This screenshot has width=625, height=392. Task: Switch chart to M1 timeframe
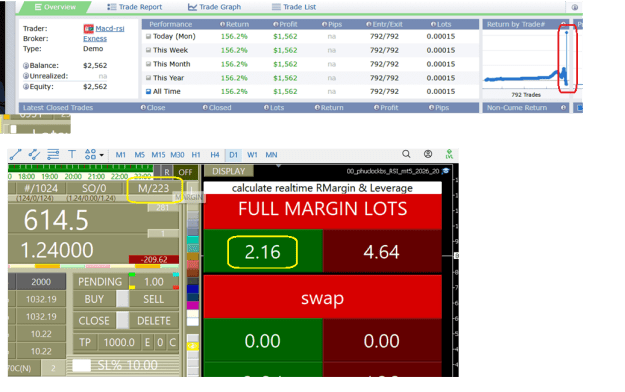[x=120, y=155]
